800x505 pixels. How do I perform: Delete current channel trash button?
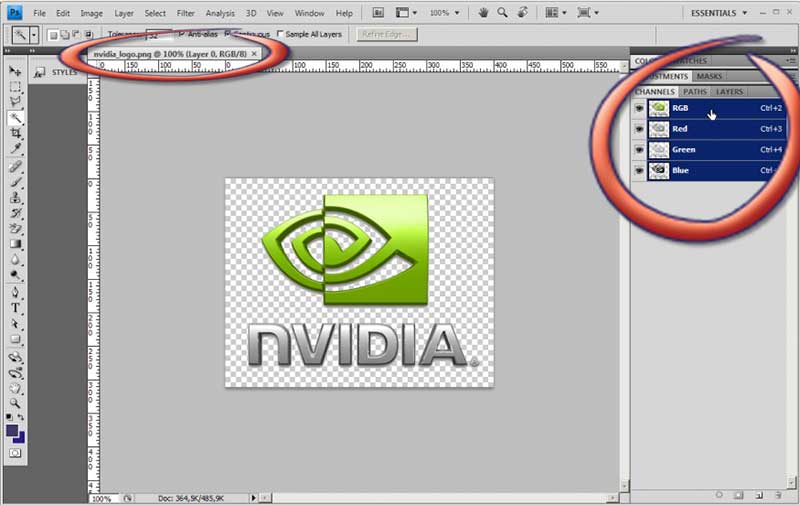pos(778,495)
